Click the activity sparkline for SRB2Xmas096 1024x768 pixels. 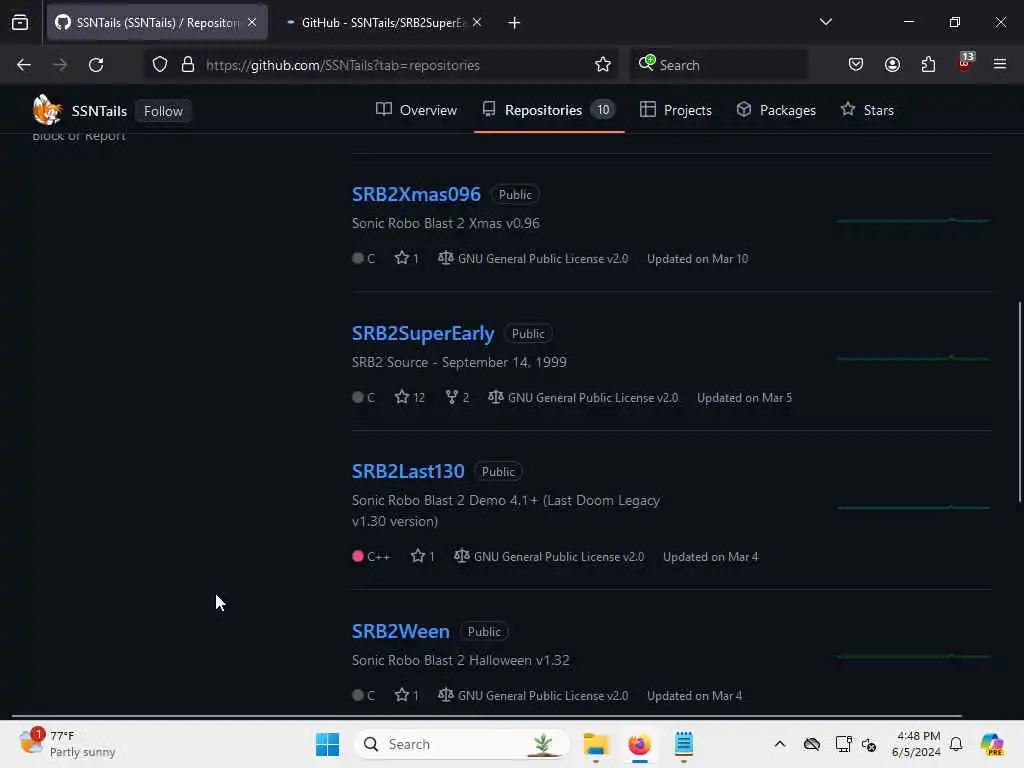tap(913, 221)
